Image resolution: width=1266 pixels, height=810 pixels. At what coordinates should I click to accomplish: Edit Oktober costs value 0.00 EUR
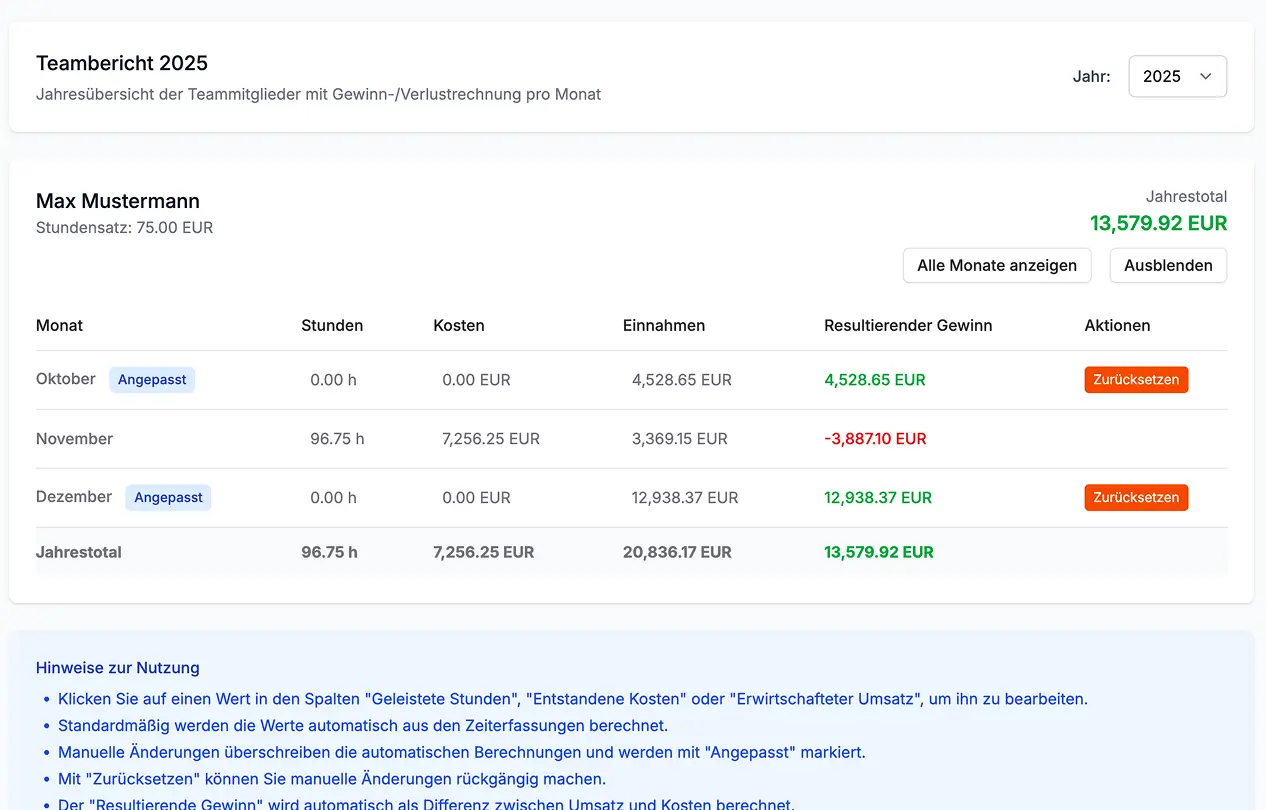point(476,380)
